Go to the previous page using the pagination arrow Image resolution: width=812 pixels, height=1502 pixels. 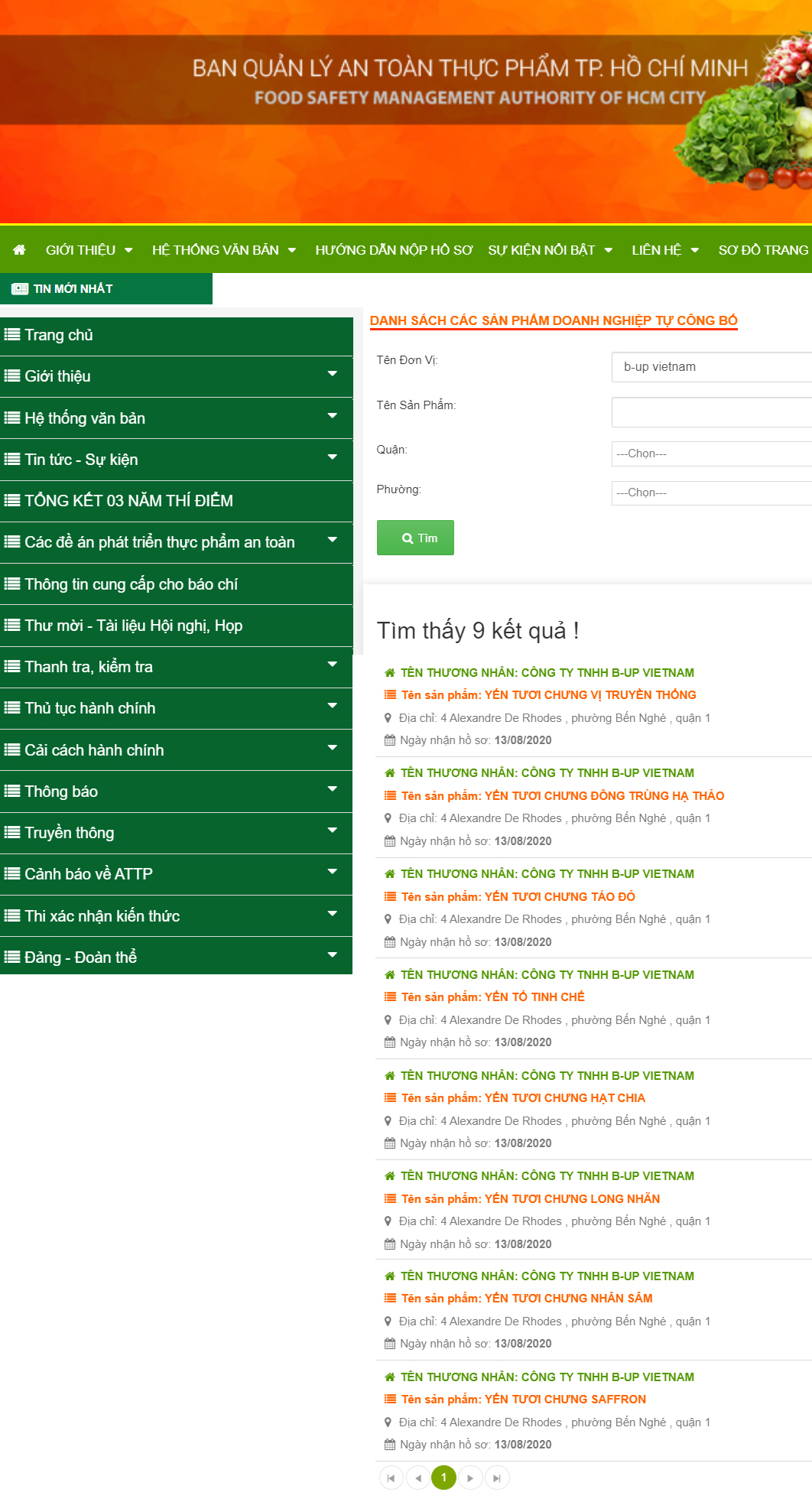click(417, 1478)
